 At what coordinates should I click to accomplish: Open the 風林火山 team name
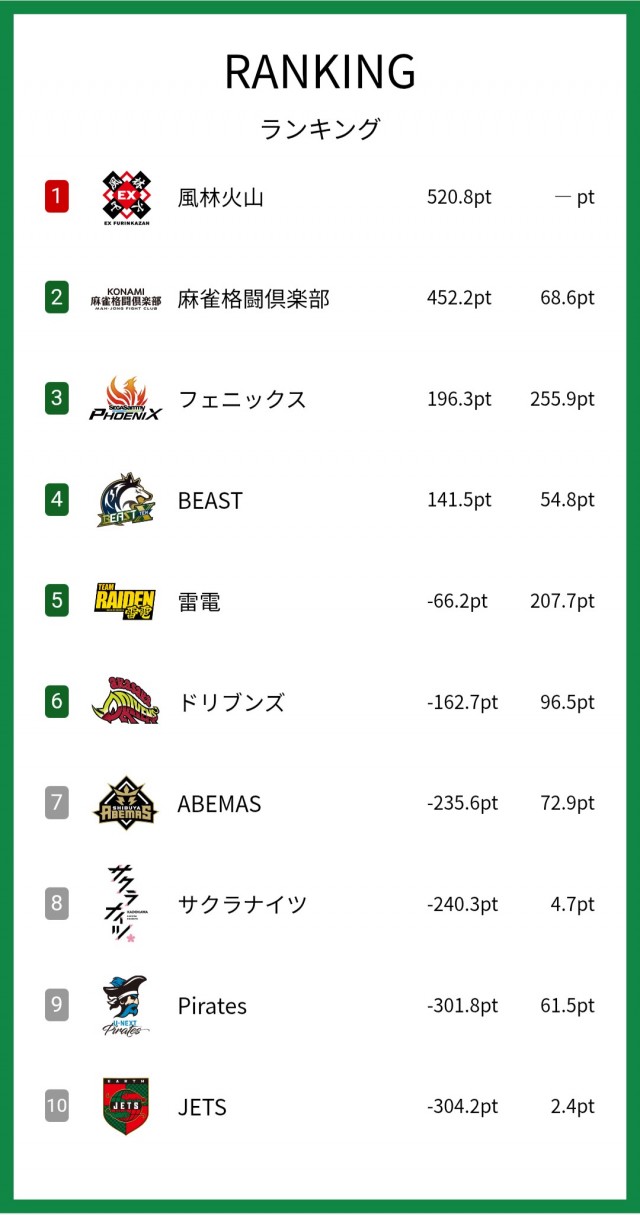coord(221,197)
